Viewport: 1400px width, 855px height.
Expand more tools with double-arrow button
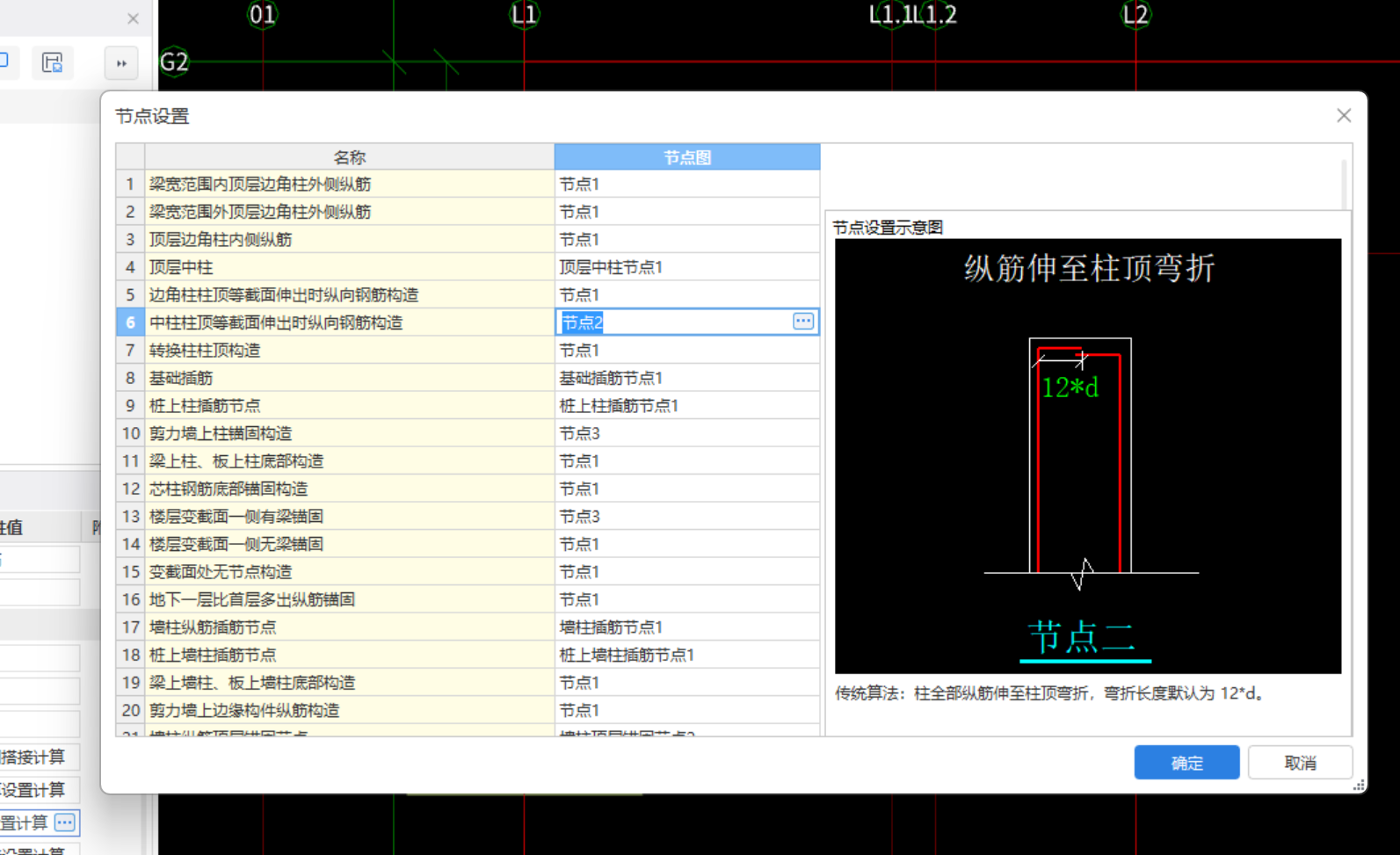coord(121,63)
